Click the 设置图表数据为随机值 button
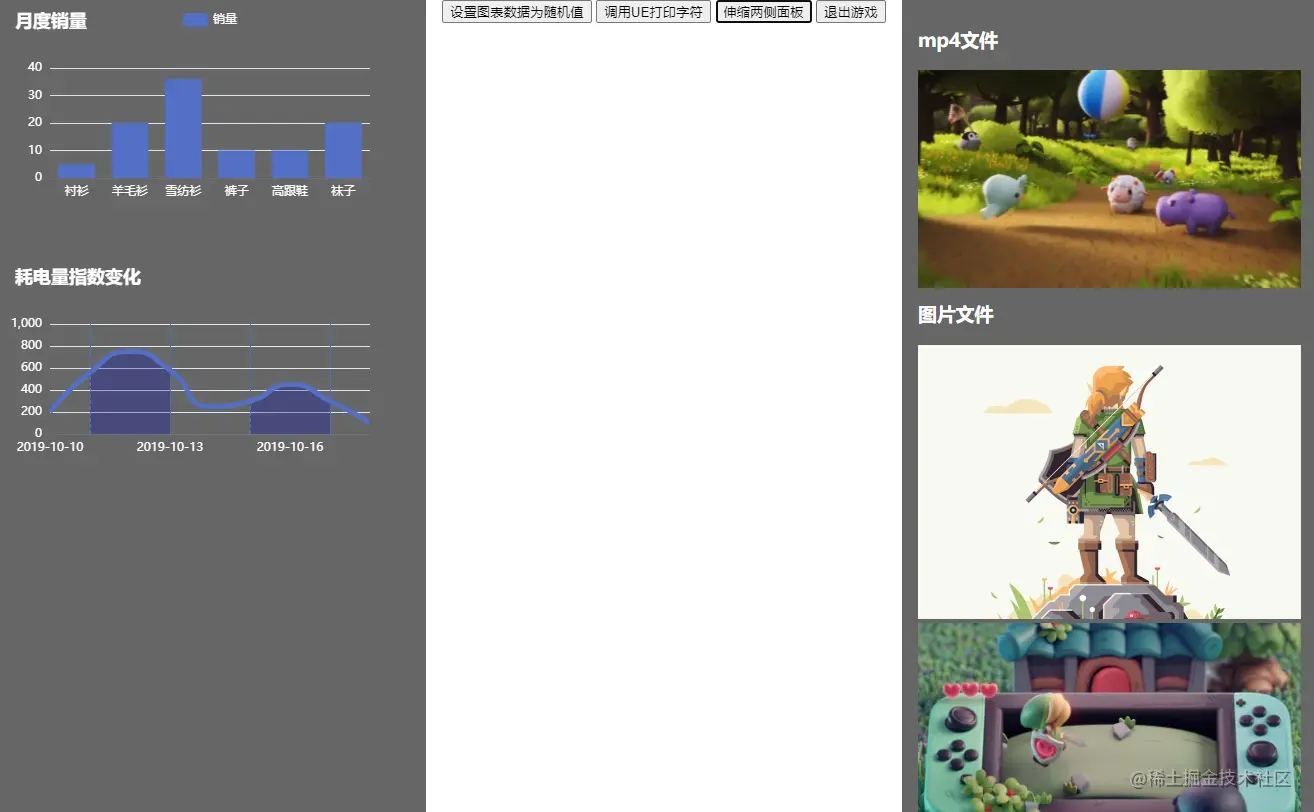Screen dimensions: 1314x812 click(x=517, y=12)
